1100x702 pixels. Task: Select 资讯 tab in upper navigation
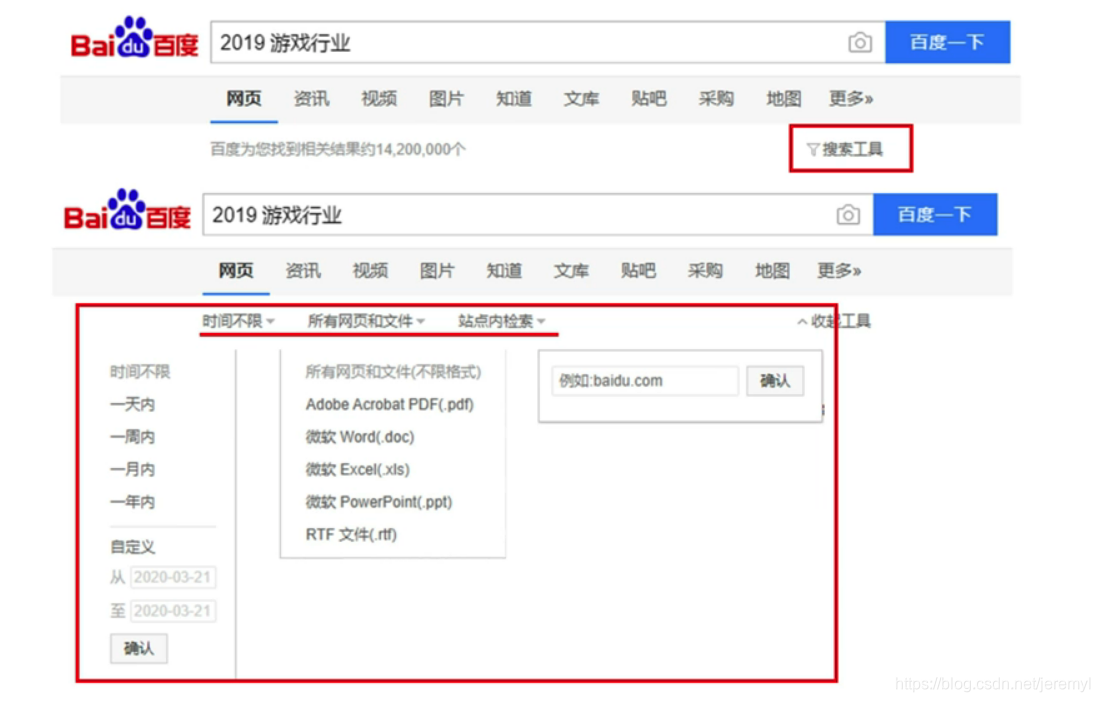pyautogui.click(x=311, y=99)
